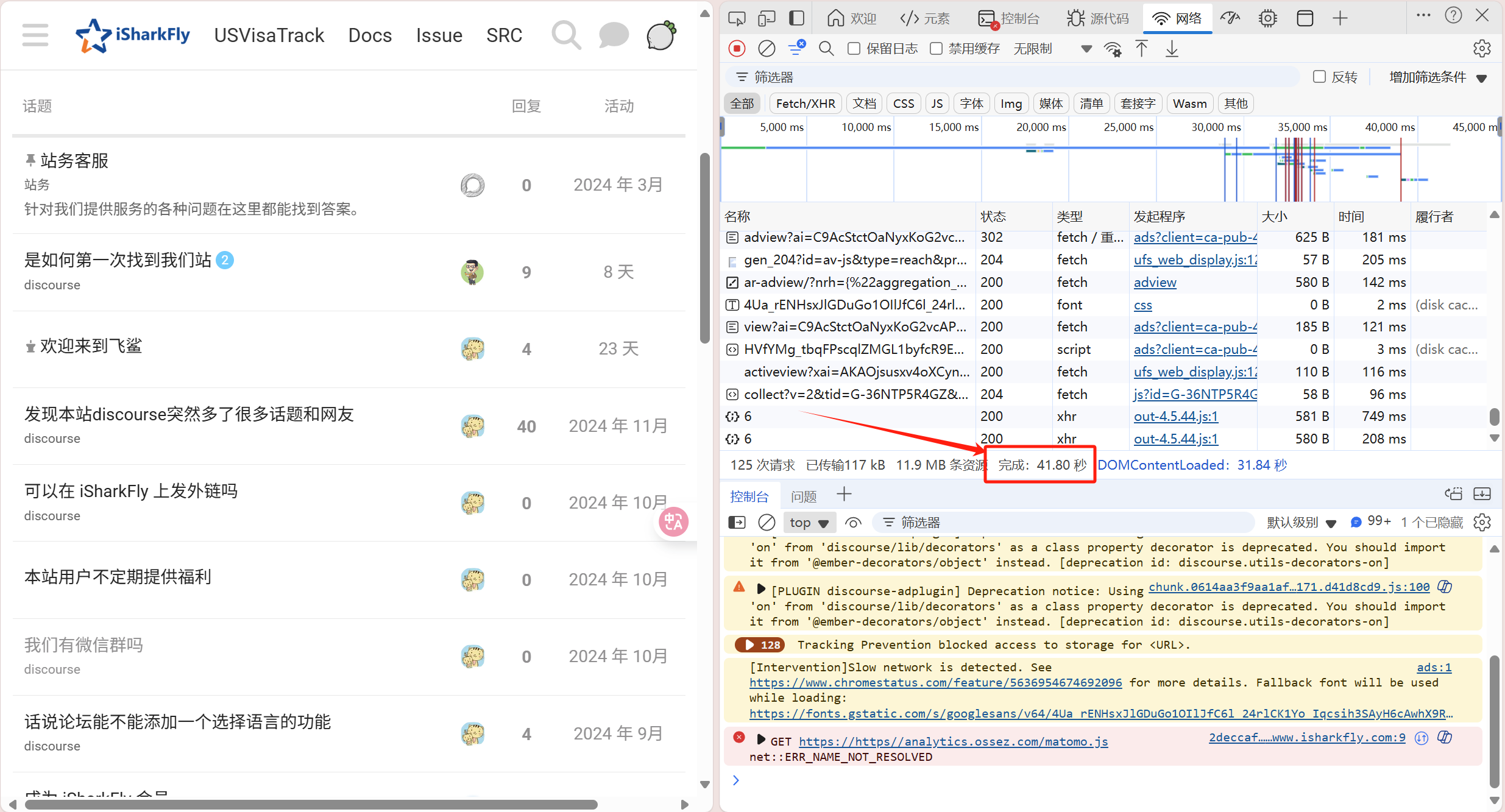
Task: Open DevTools help question mark
Action: pyautogui.click(x=1453, y=16)
